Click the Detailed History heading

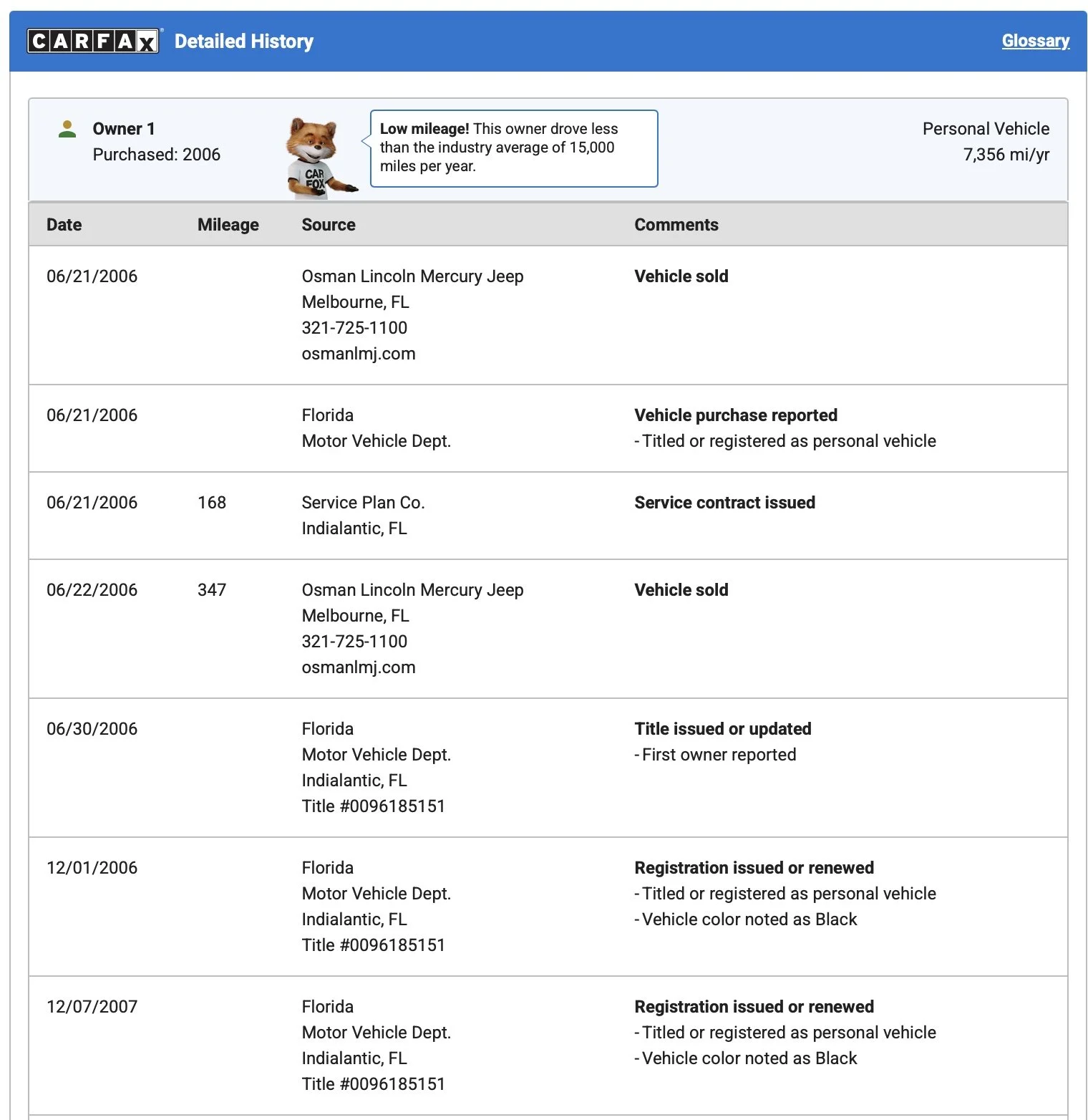pos(244,42)
